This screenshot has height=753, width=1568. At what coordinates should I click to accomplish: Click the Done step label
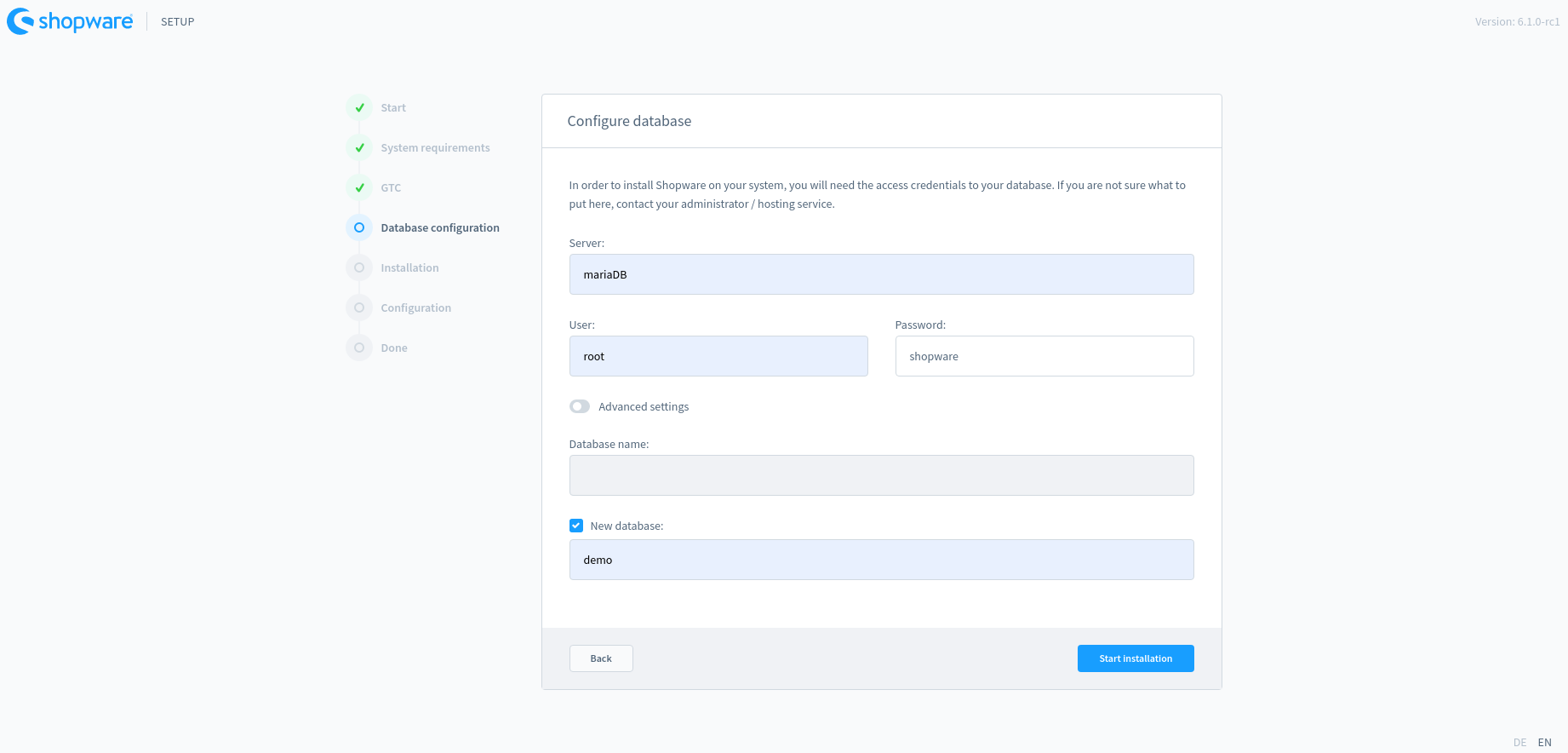click(394, 348)
